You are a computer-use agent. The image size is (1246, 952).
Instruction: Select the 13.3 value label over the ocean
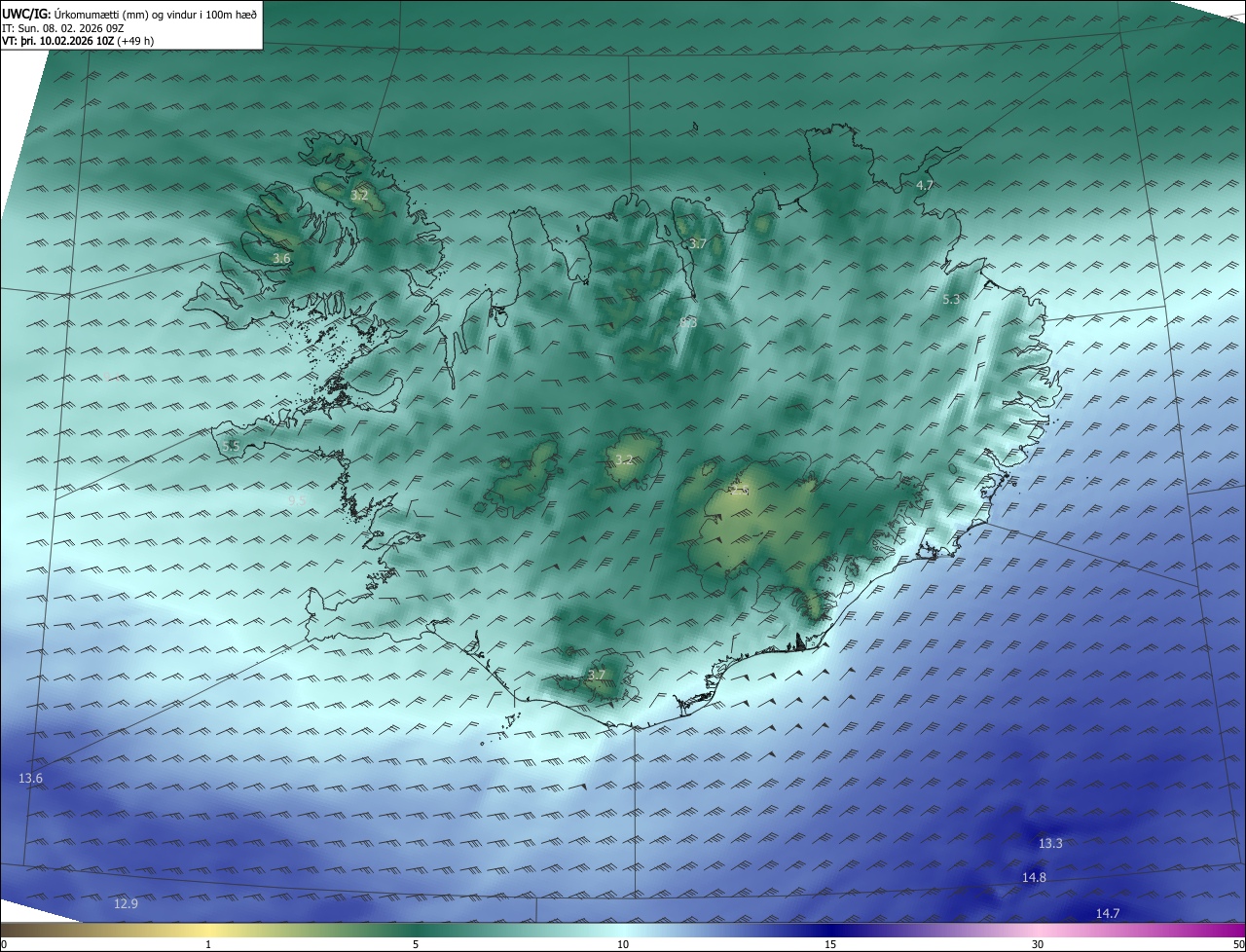(1050, 844)
